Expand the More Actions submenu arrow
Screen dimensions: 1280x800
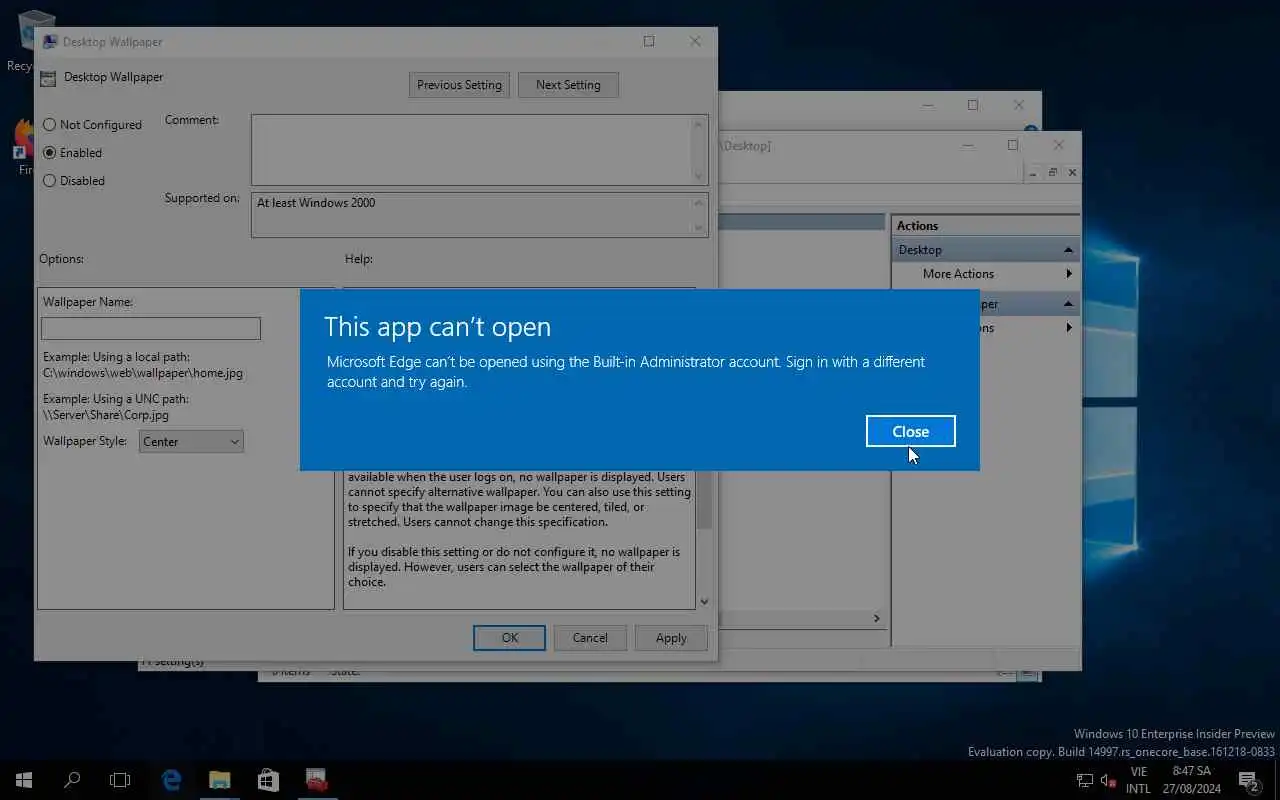click(x=1069, y=274)
